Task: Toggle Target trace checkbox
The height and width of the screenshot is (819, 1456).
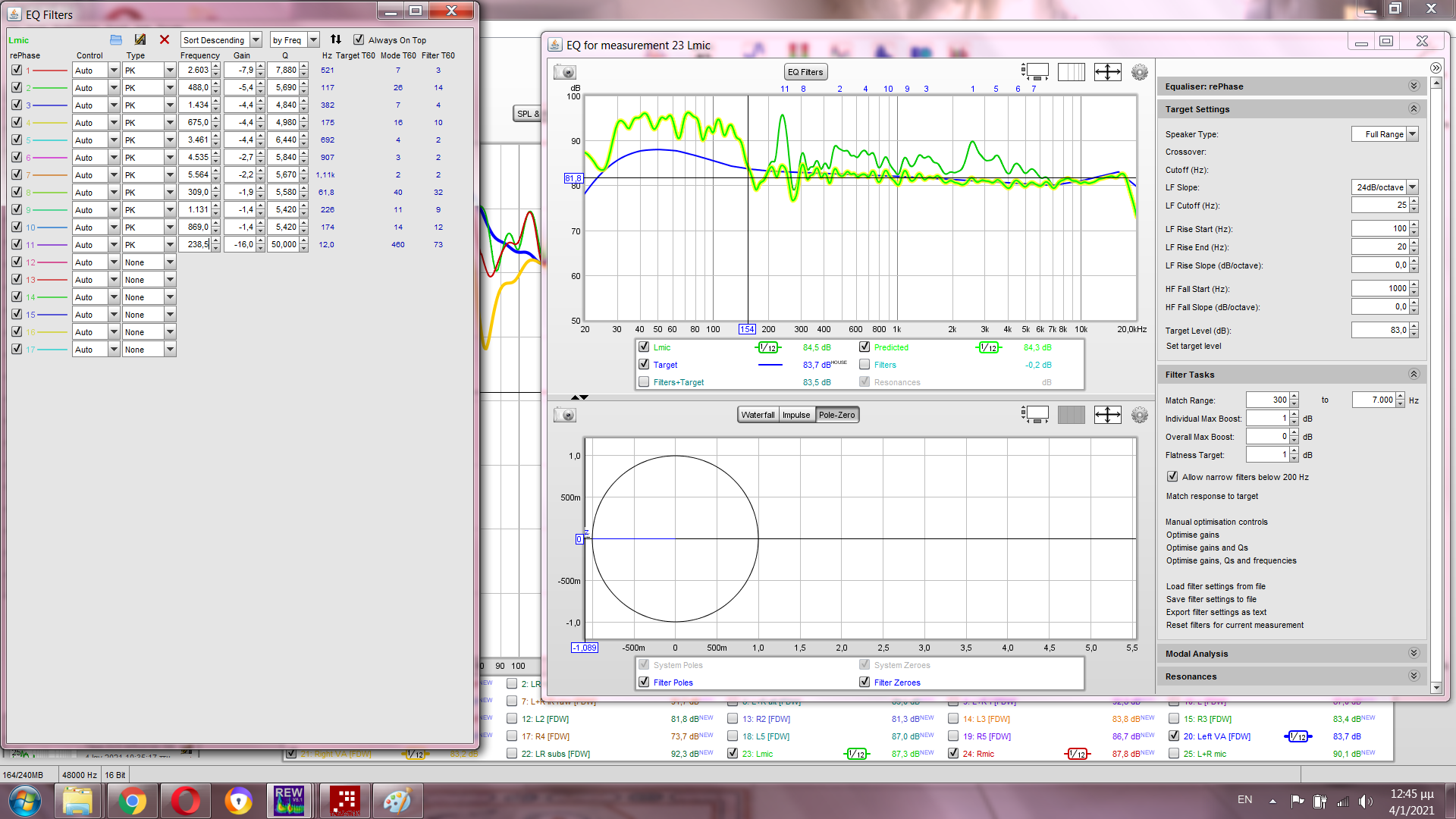Action: 644,364
